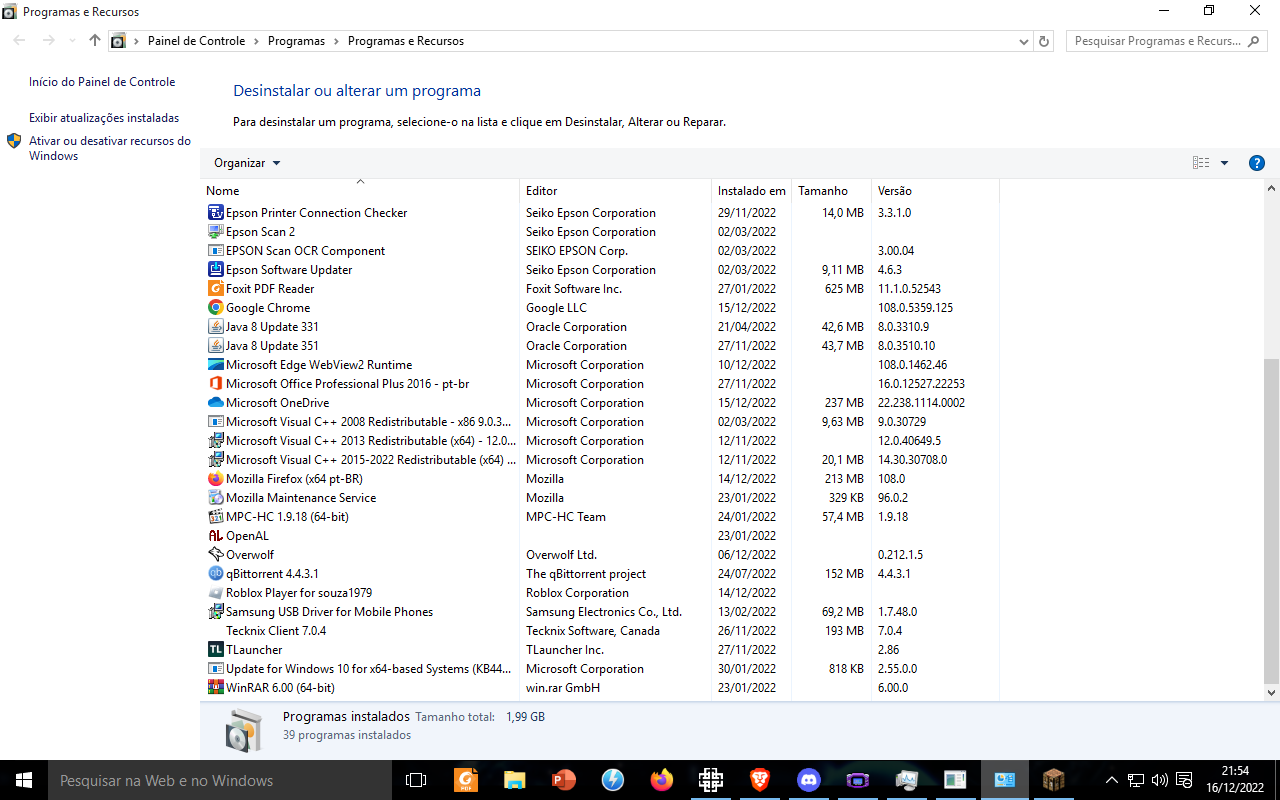
Task: Select Update for Windows 10 x64-based Systems
Action: 602,668
